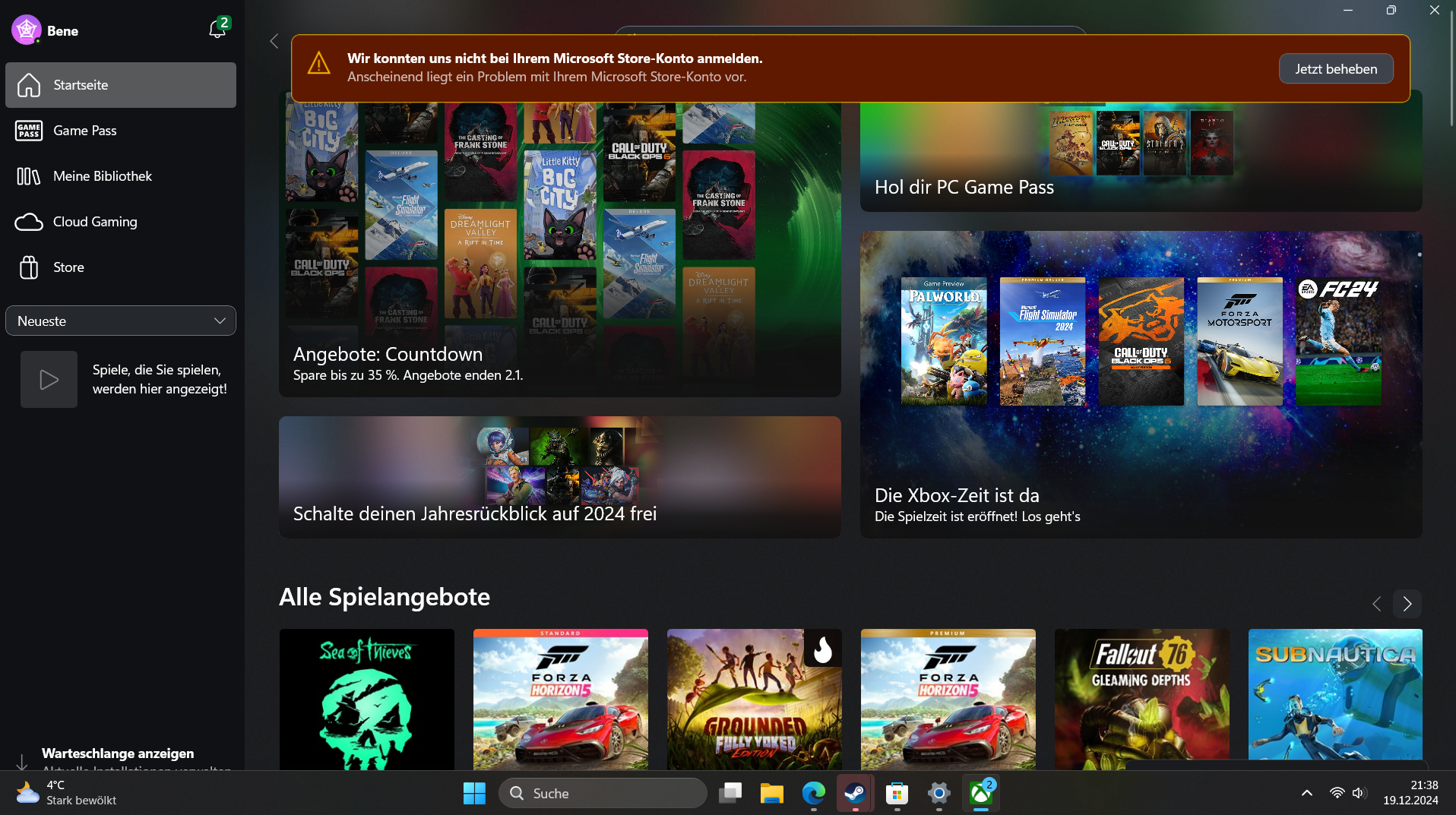Open the Forza Horizon 5 Premium tile
The image size is (1456, 815).
tap(948, 700)
